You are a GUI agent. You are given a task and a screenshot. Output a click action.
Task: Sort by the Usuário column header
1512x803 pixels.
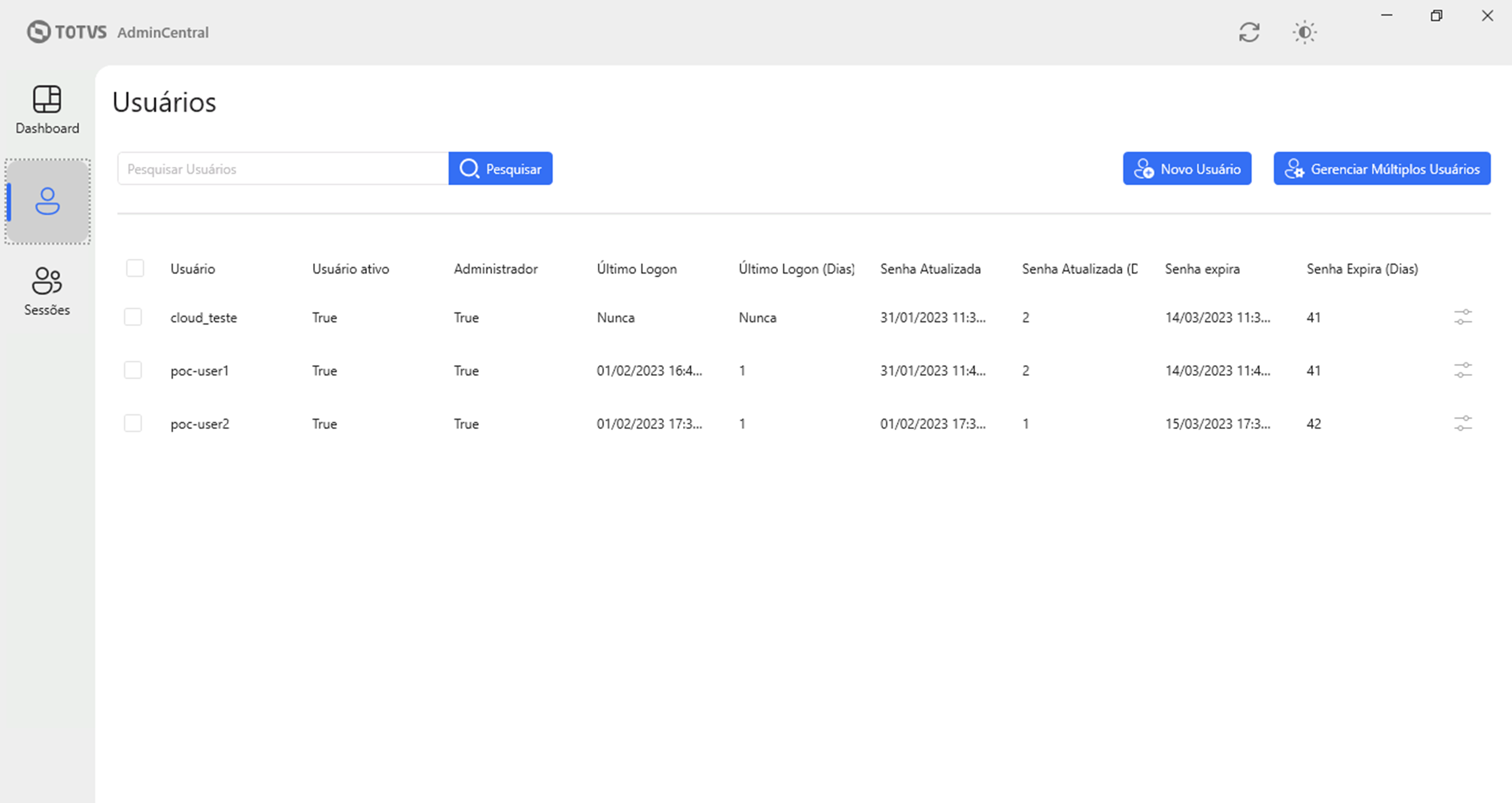coord(193,269)
